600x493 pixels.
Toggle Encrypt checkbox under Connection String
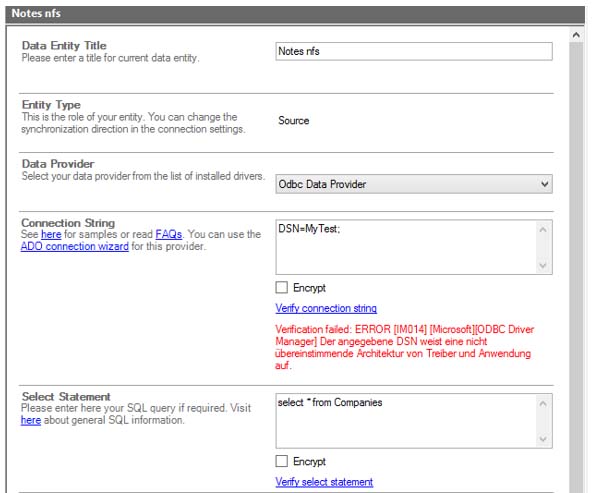pos(282,288)
